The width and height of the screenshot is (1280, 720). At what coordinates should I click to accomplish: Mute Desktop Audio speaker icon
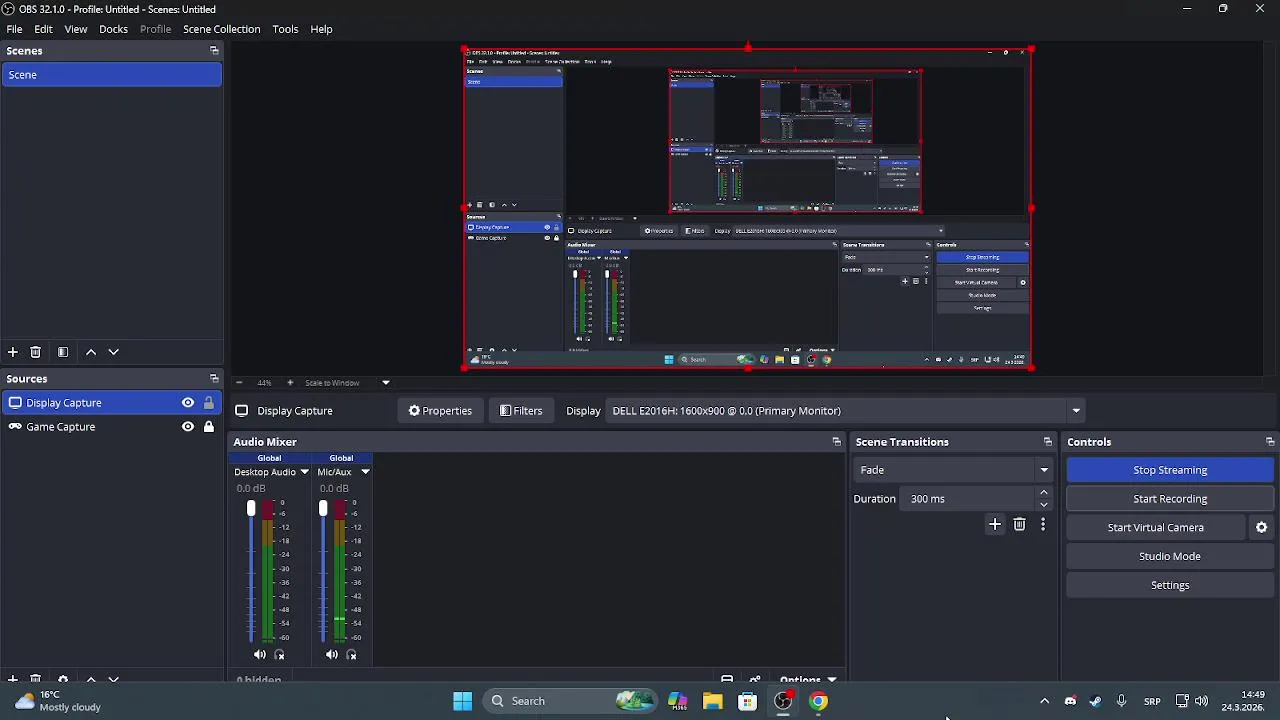(260, 655)
